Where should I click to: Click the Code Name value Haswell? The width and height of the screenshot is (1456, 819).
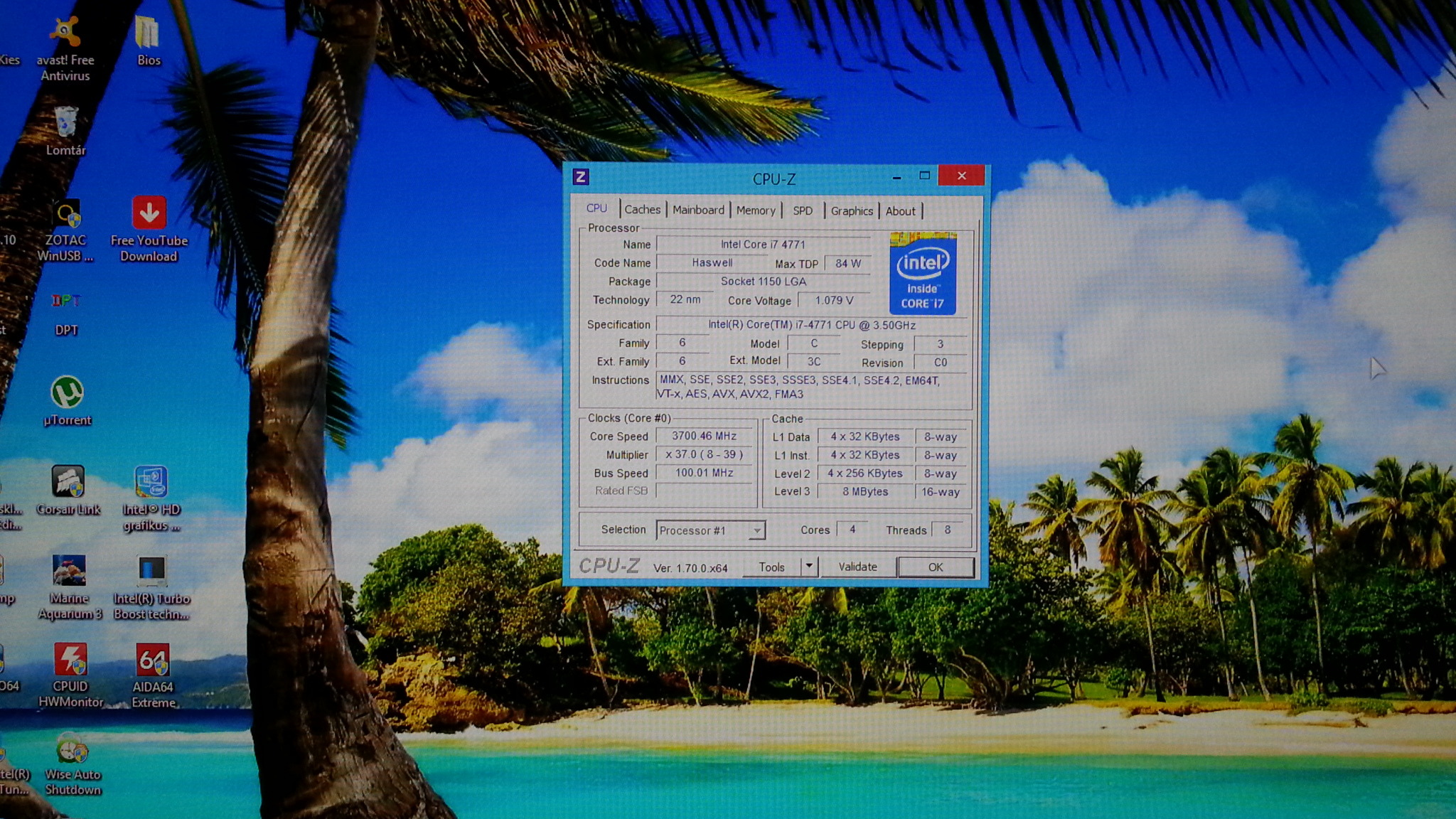click(x=712, y=263)
